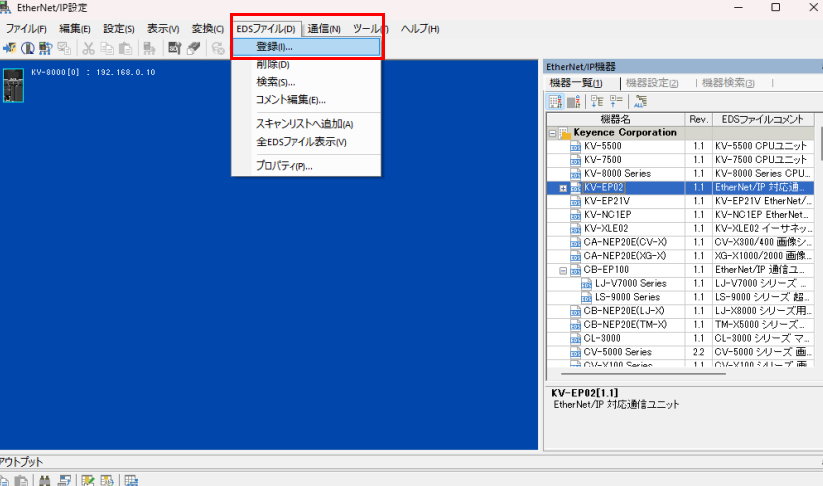This screenshot has height=486, width=823.
Task: Choose 検索(S)... from the EDS menu
Action: (306, 82)
